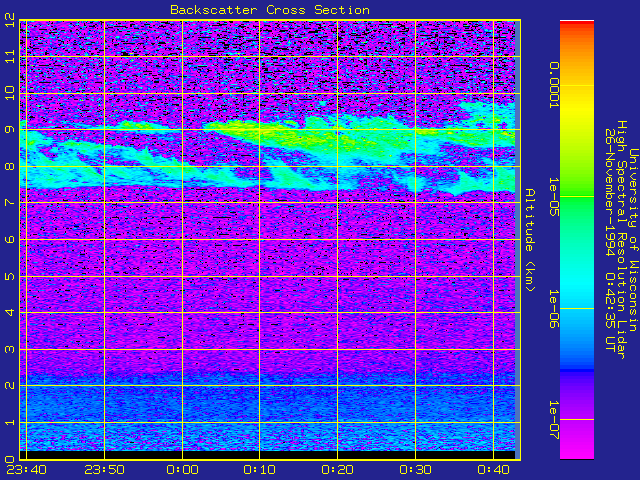The image size is (640, 480).
Task: Click the 23:50 time axis label
Action: 104,470
